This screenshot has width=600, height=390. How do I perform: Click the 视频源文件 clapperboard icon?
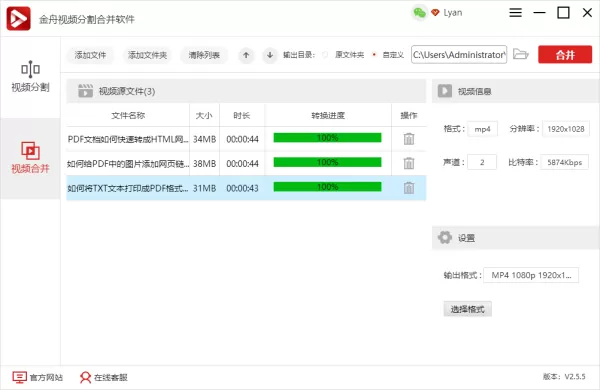tap(85, 91)
